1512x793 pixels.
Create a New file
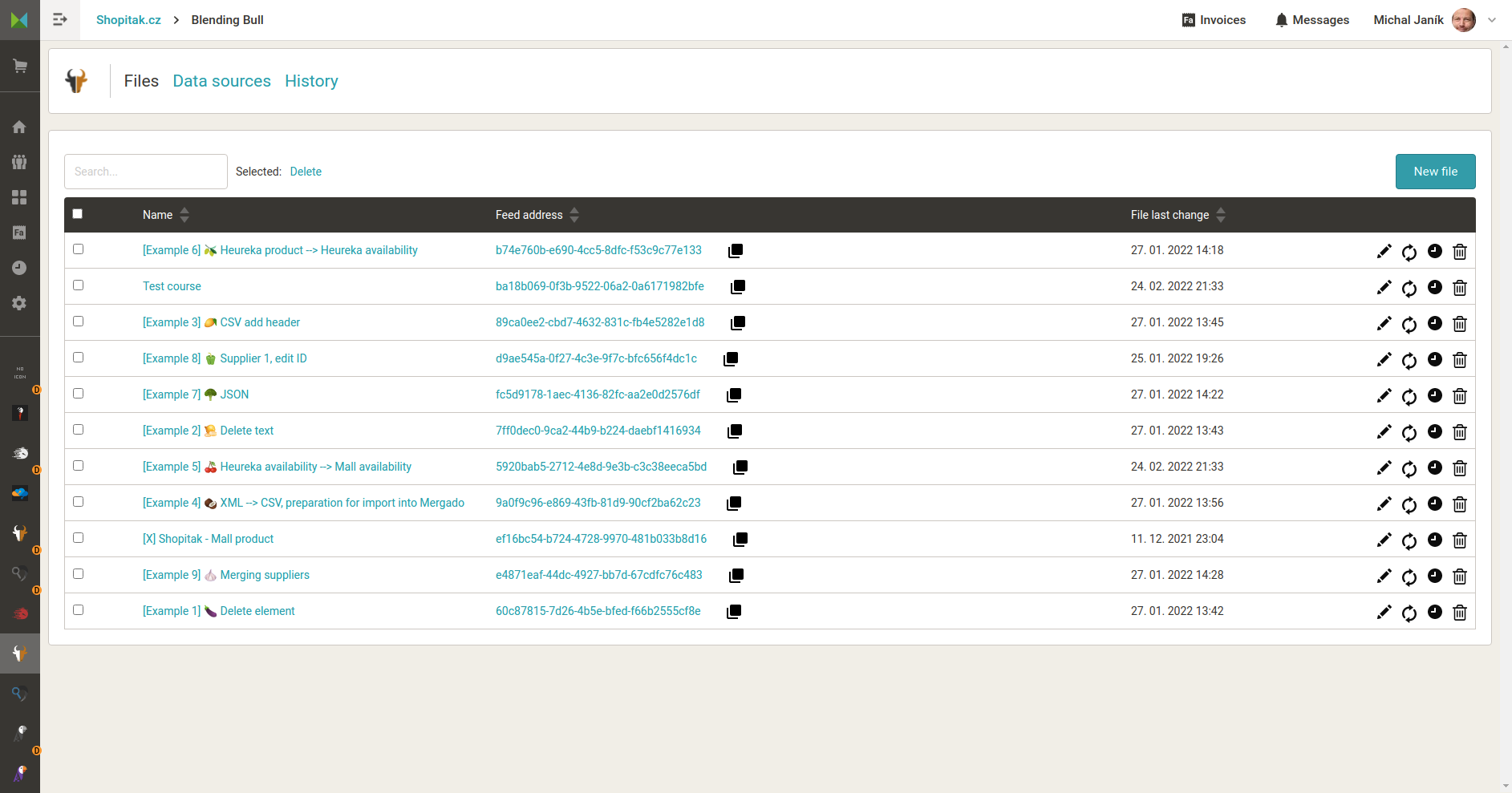tap(1435, 172)
